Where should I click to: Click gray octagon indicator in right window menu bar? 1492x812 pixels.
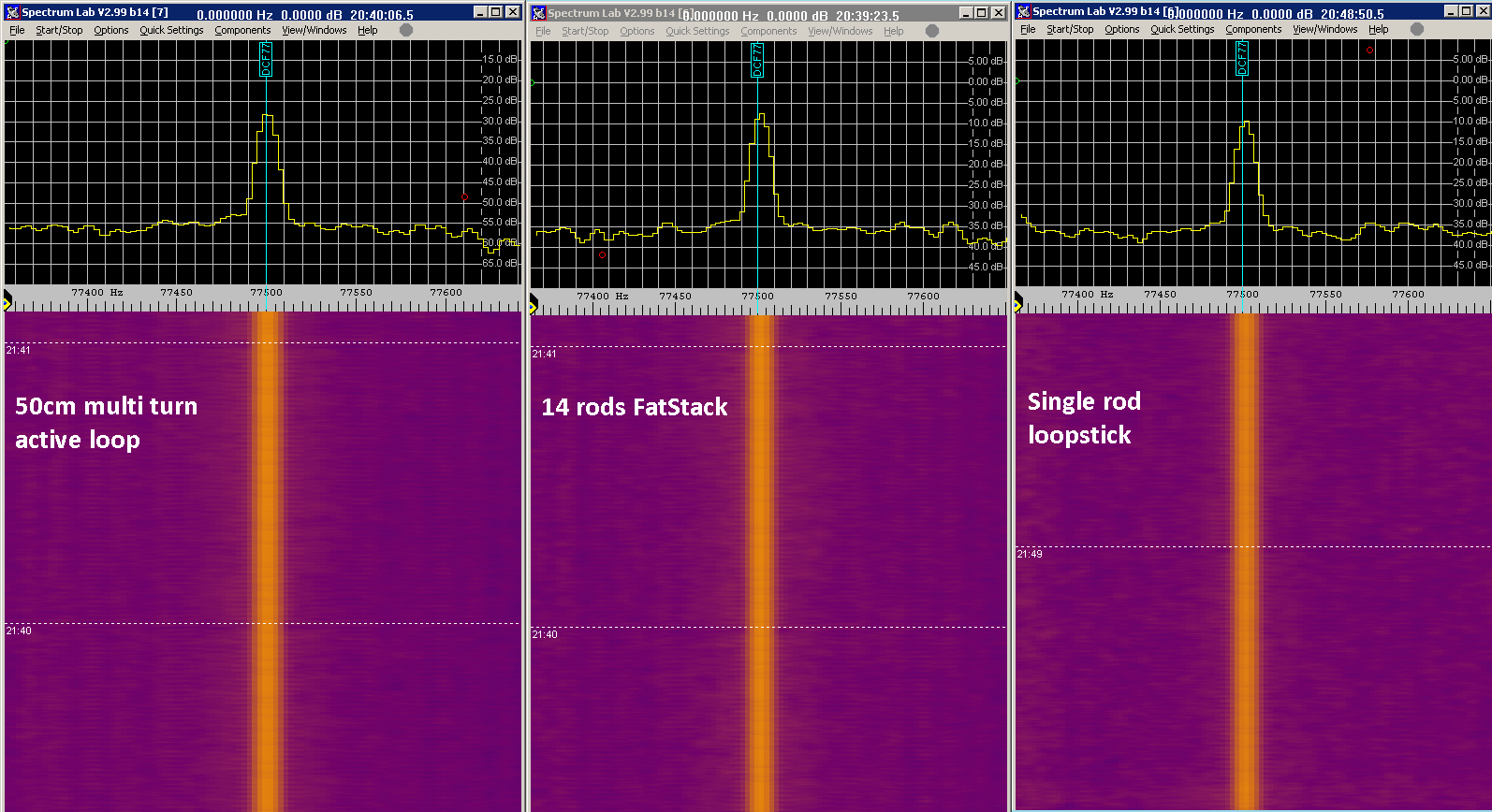[1417, 29]
